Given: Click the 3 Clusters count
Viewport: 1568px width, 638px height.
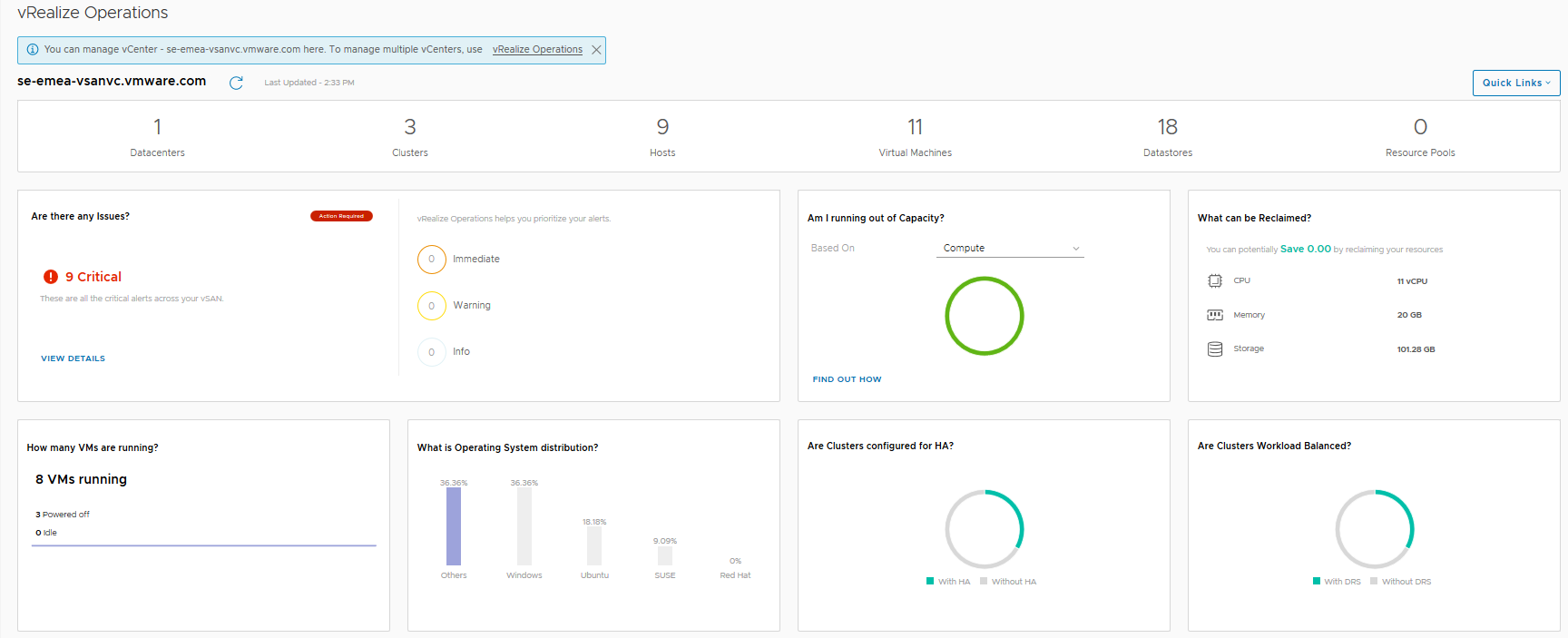Looking at the screenshot, I should click(410, 127).
